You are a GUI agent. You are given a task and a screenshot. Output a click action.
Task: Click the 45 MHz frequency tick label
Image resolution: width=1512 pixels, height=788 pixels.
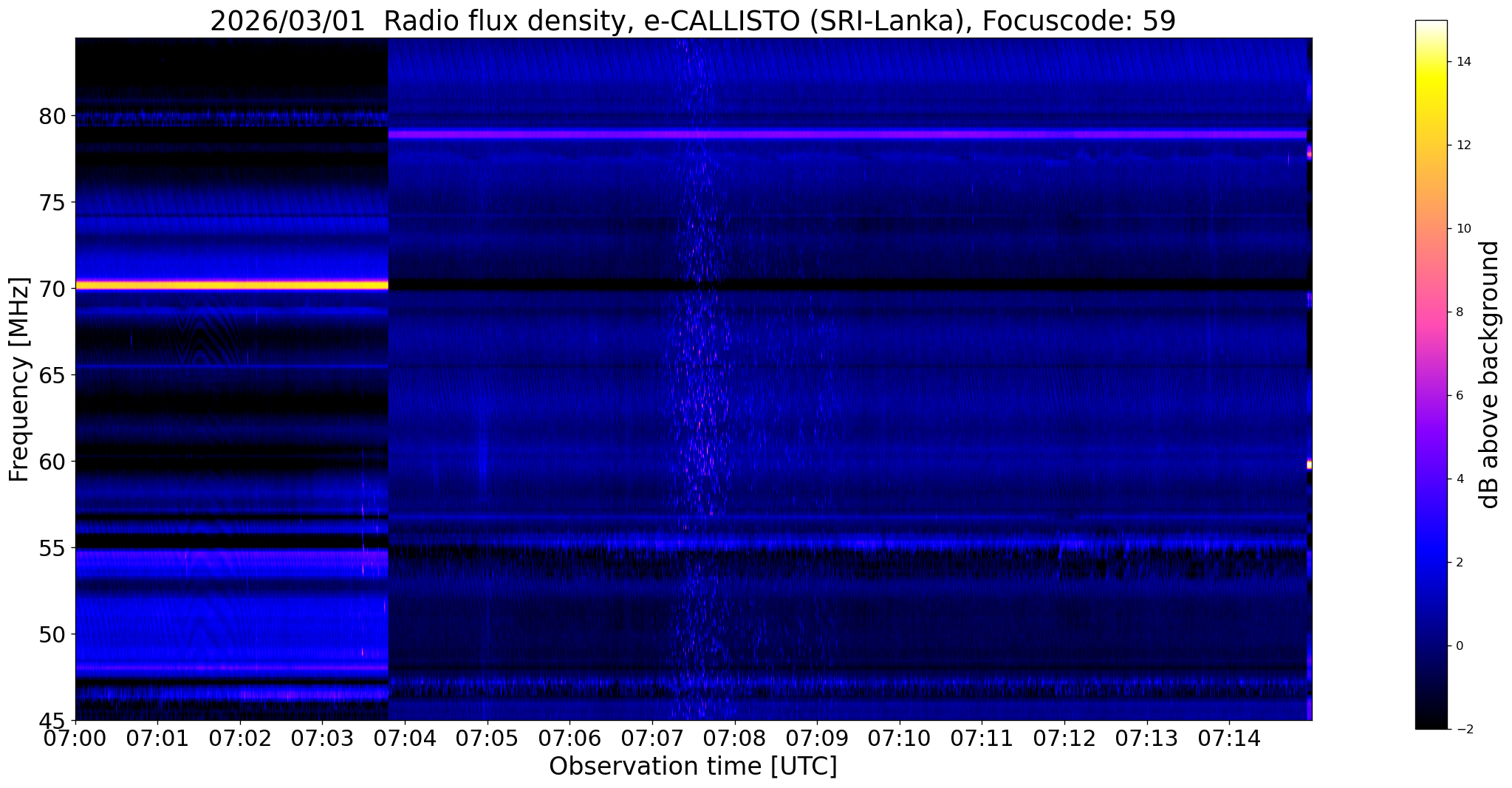pyautogui.click(x=52, y=721)
